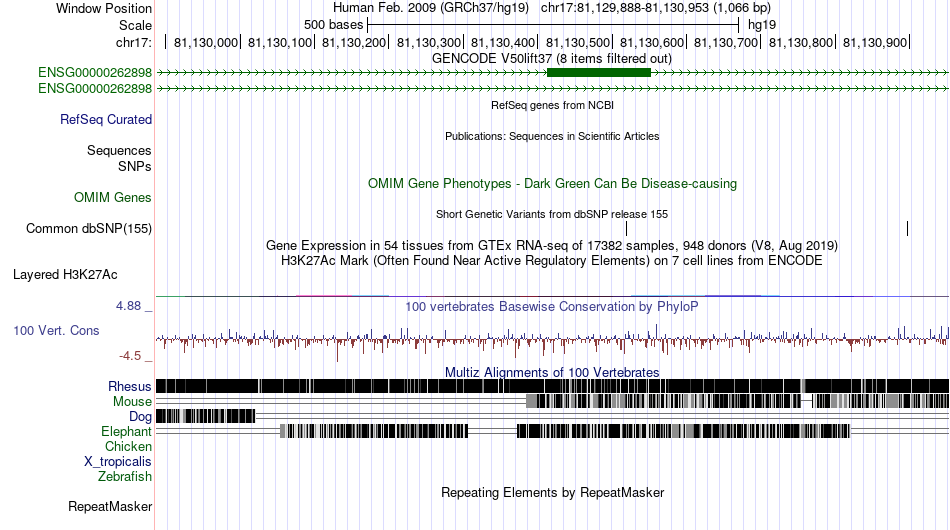Click the Scale label

[x=136, y=25]
